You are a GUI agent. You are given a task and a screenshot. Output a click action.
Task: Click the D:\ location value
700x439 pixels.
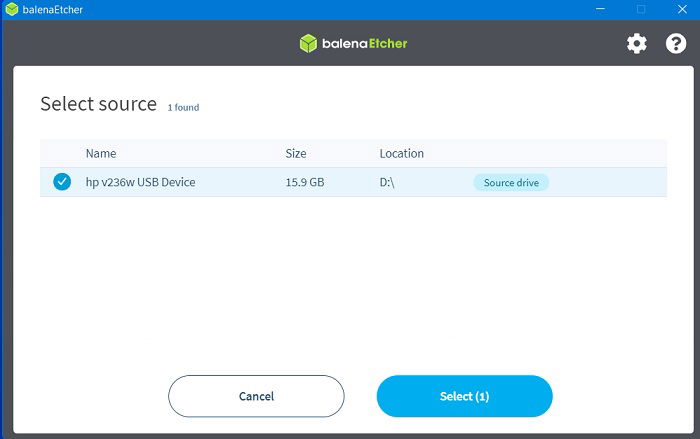387,182
